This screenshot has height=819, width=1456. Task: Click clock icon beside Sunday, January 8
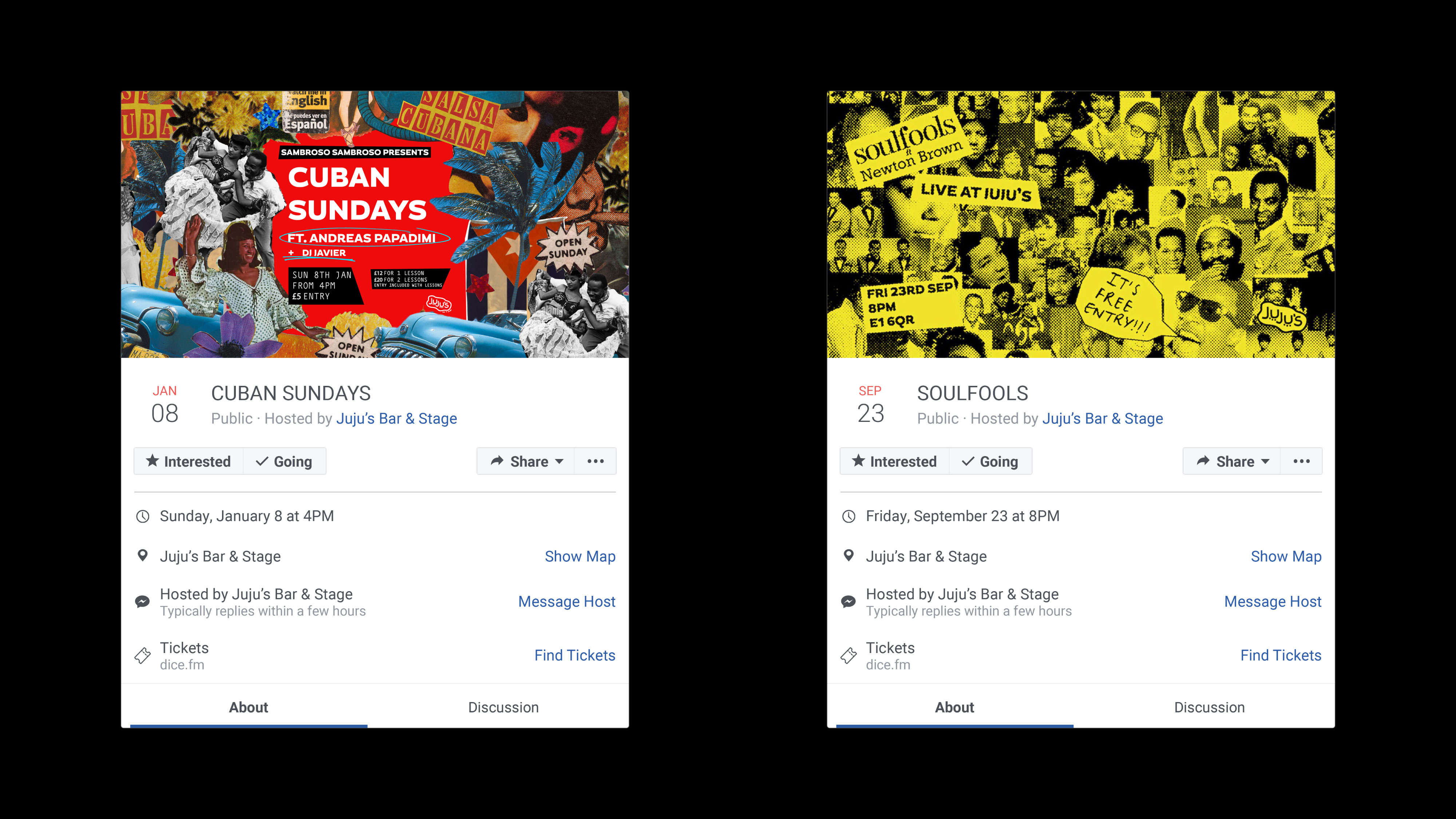(x=143, y=516)
